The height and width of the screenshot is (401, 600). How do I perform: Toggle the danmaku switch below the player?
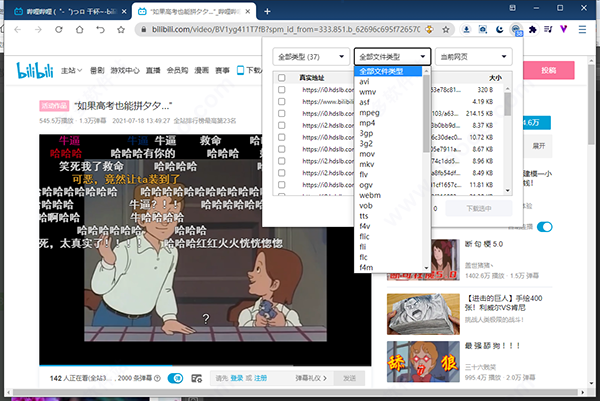(175, 378)
